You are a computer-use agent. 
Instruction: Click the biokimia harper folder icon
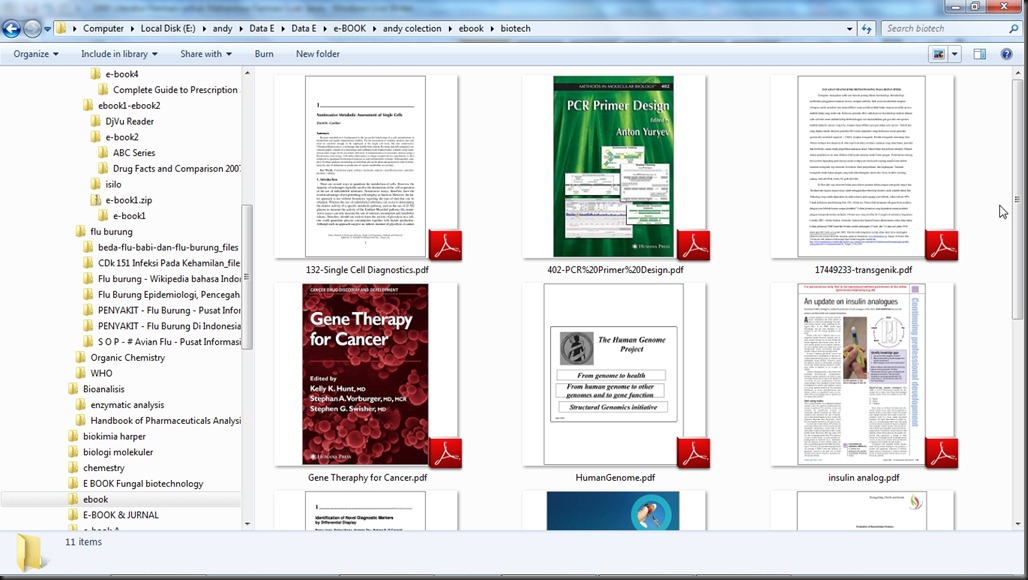tap(73, 436)
